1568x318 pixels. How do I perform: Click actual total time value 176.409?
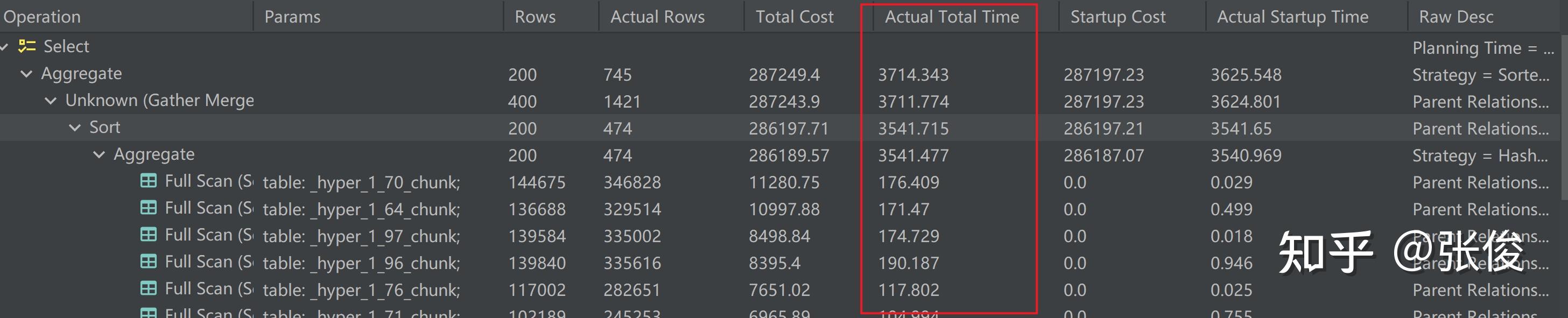[x=908, y=182]
